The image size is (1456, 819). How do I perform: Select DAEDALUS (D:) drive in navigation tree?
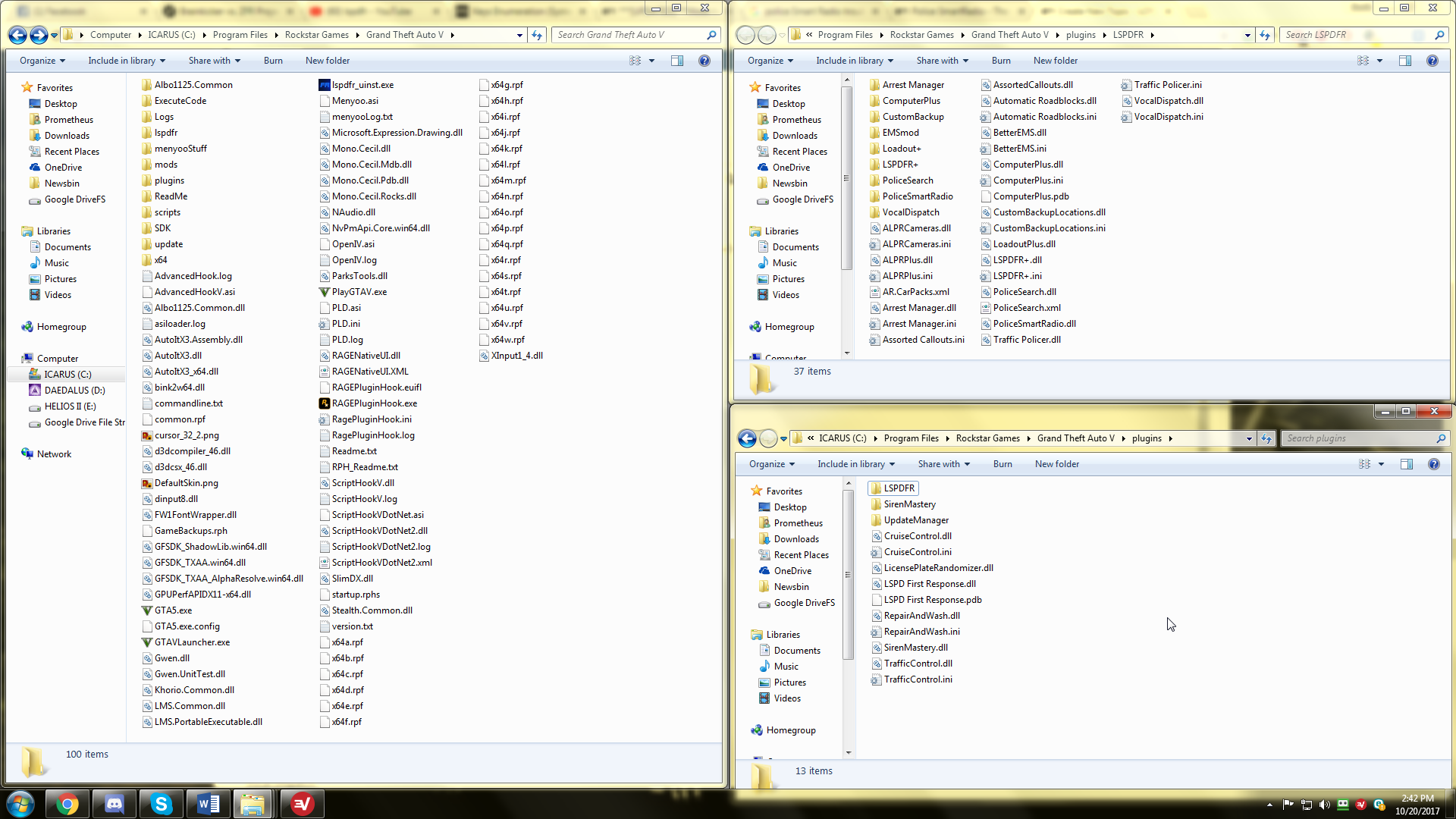[x=74, y=391]
